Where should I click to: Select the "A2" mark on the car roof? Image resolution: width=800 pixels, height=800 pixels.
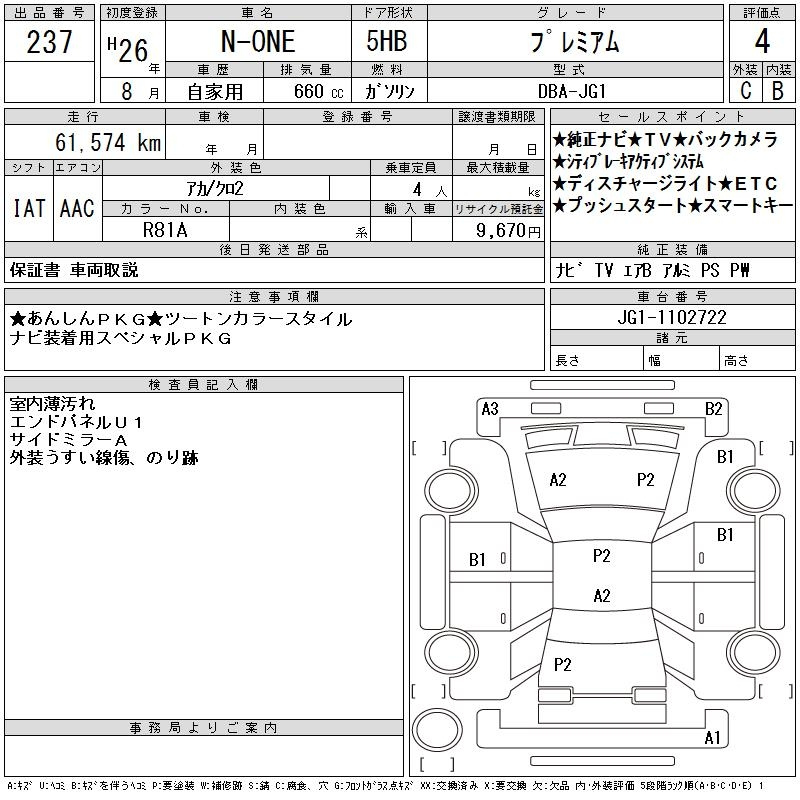point(602,596)
